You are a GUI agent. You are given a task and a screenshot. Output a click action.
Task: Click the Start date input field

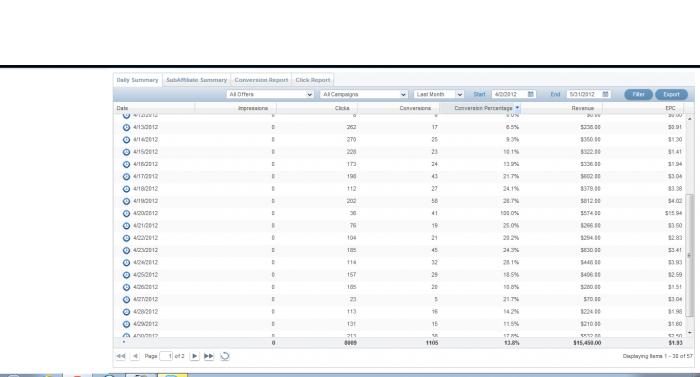(x=509, y=94)
